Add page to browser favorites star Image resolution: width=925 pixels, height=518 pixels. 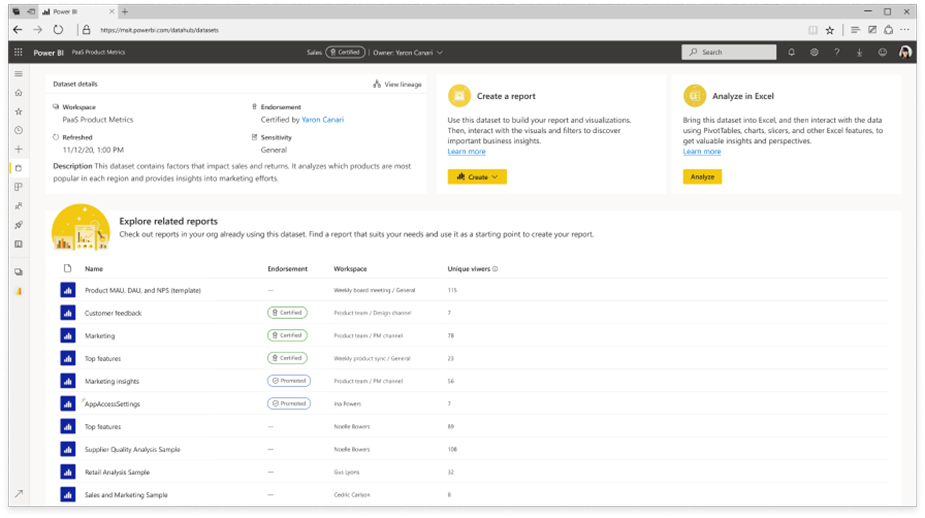coord(829,30)
